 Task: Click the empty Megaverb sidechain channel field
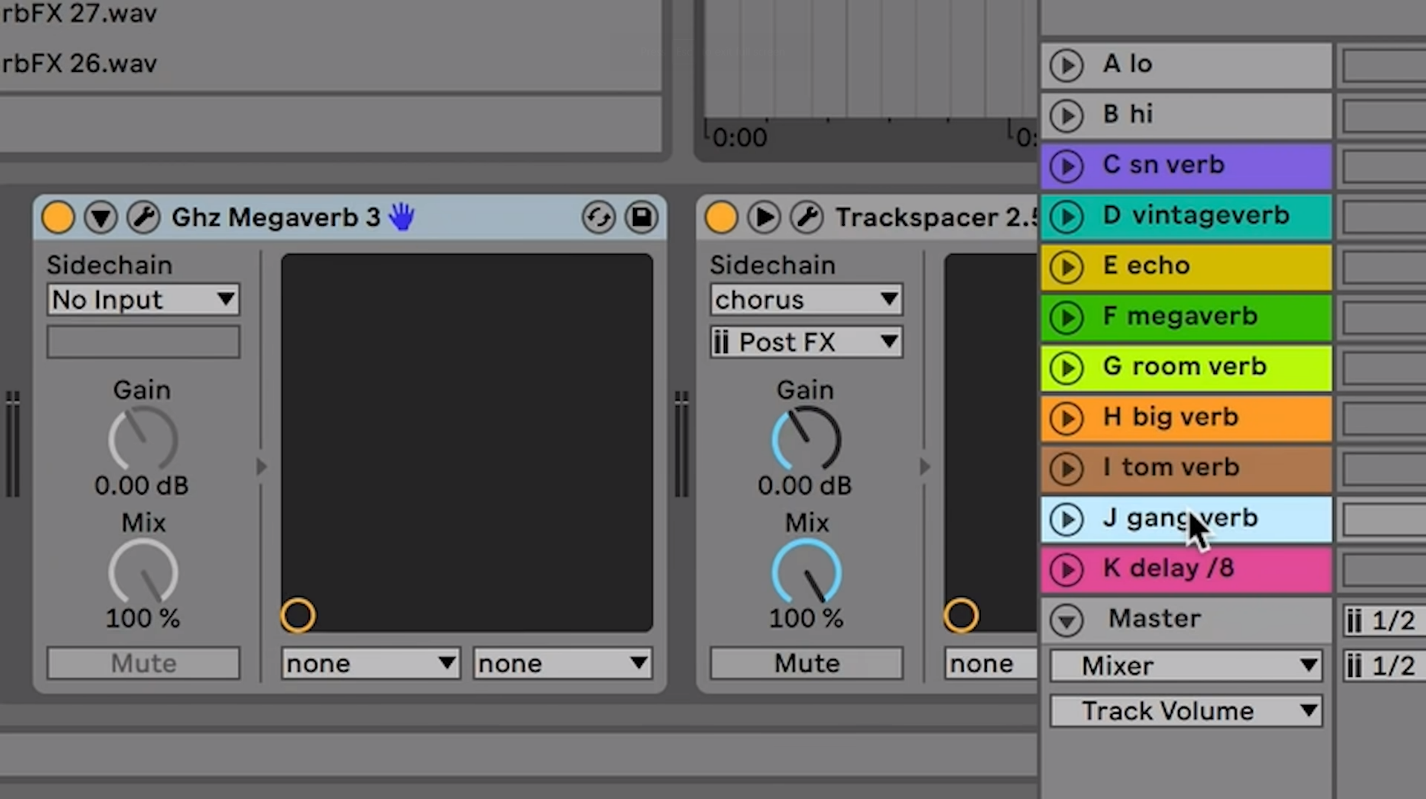[x=143, y=341]
